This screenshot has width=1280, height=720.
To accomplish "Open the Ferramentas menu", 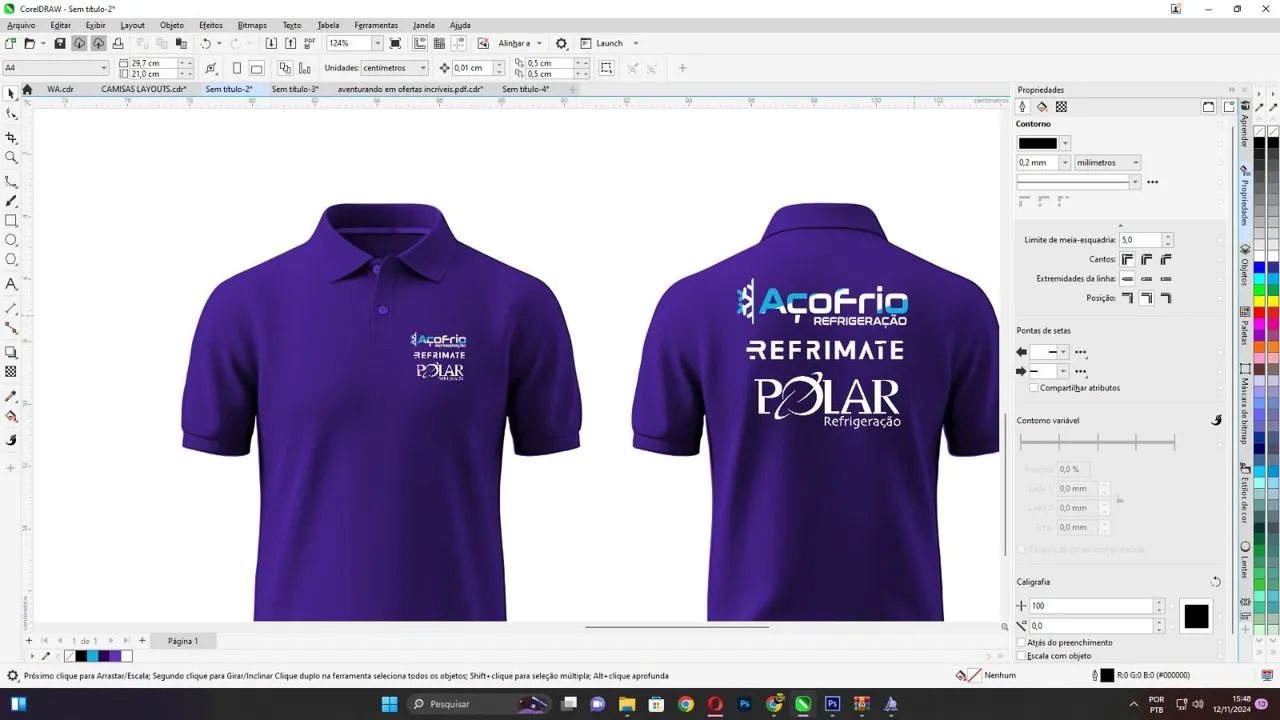I will (376, 25).
